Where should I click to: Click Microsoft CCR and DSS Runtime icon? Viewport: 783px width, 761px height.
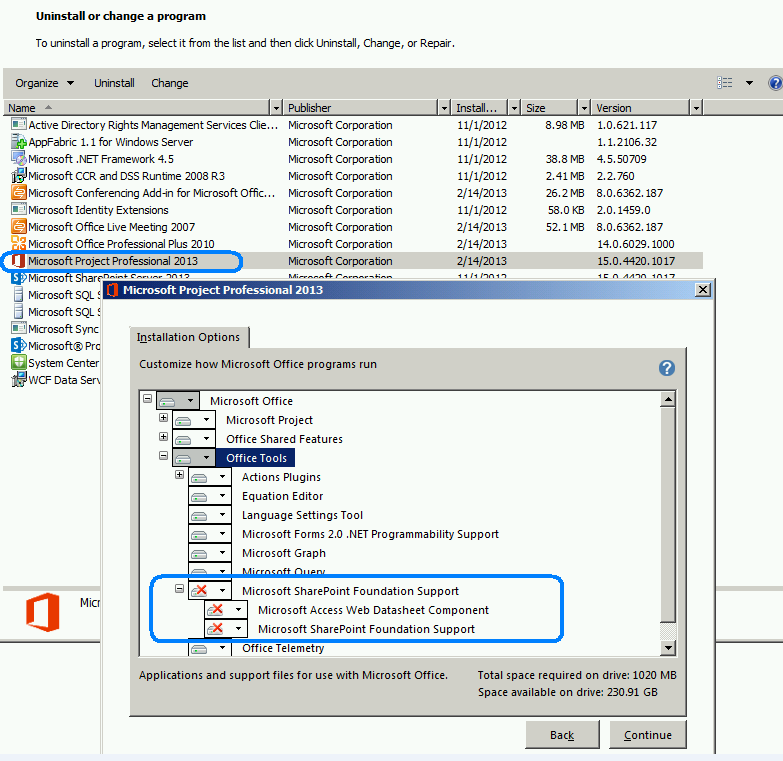coord(18,175)
